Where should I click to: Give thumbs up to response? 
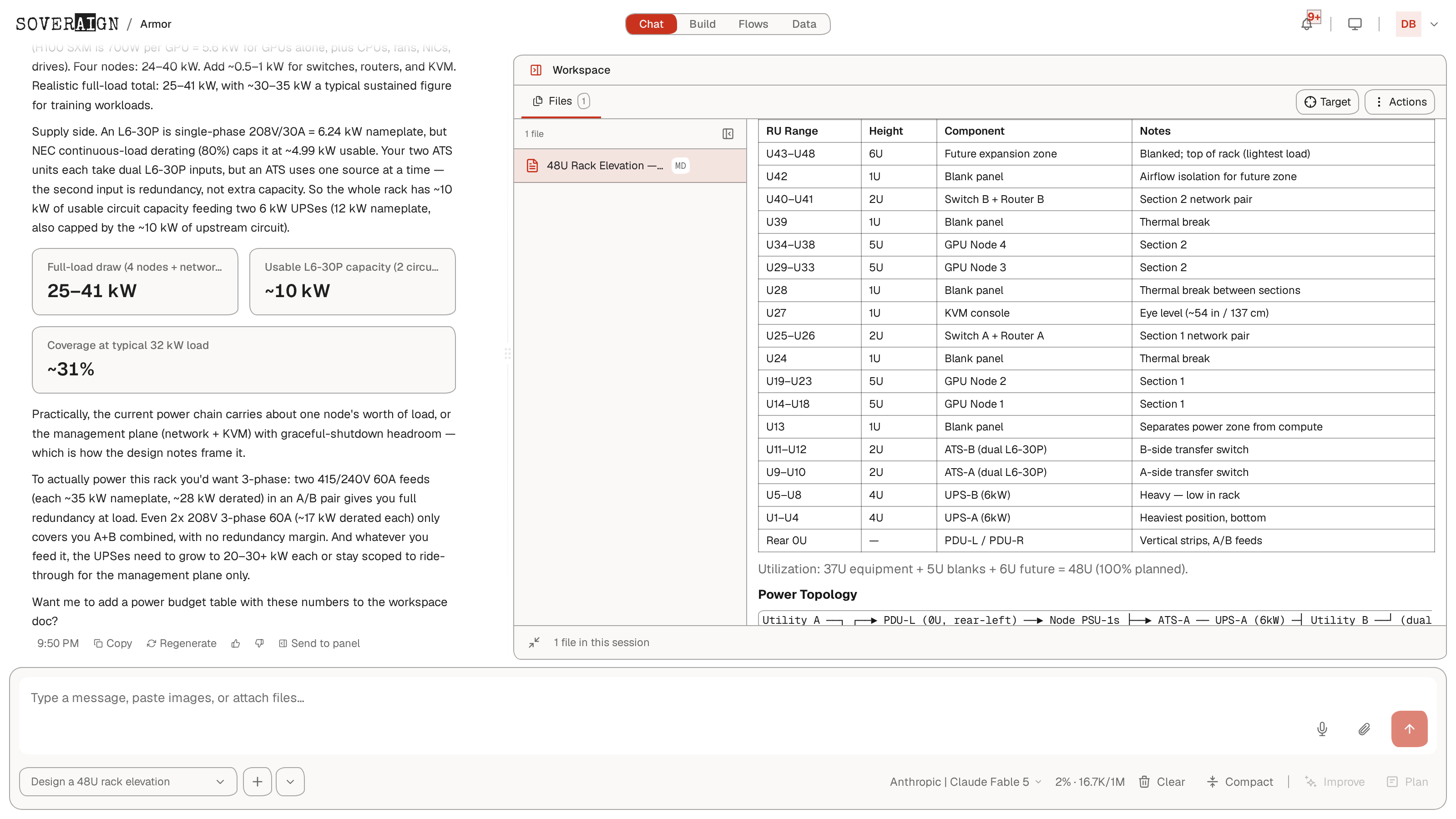click(x=236, y=643)
